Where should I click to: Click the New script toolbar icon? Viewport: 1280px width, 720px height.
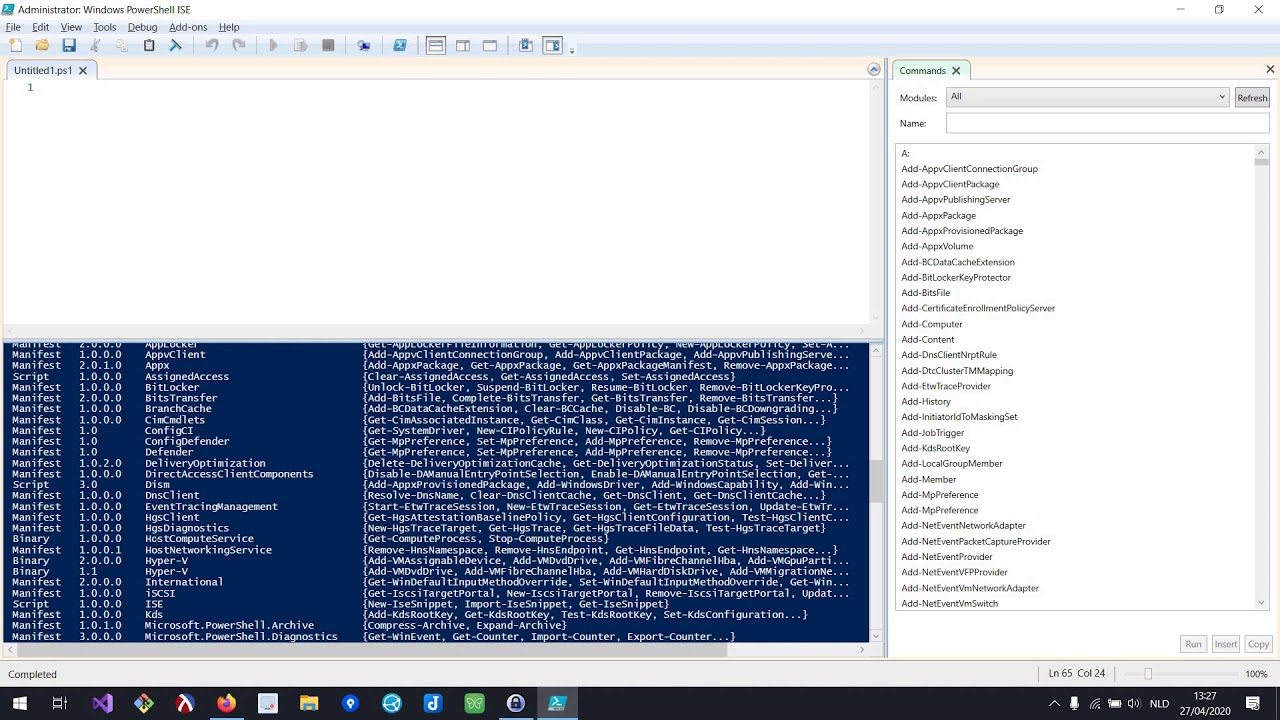pos(15,45)
